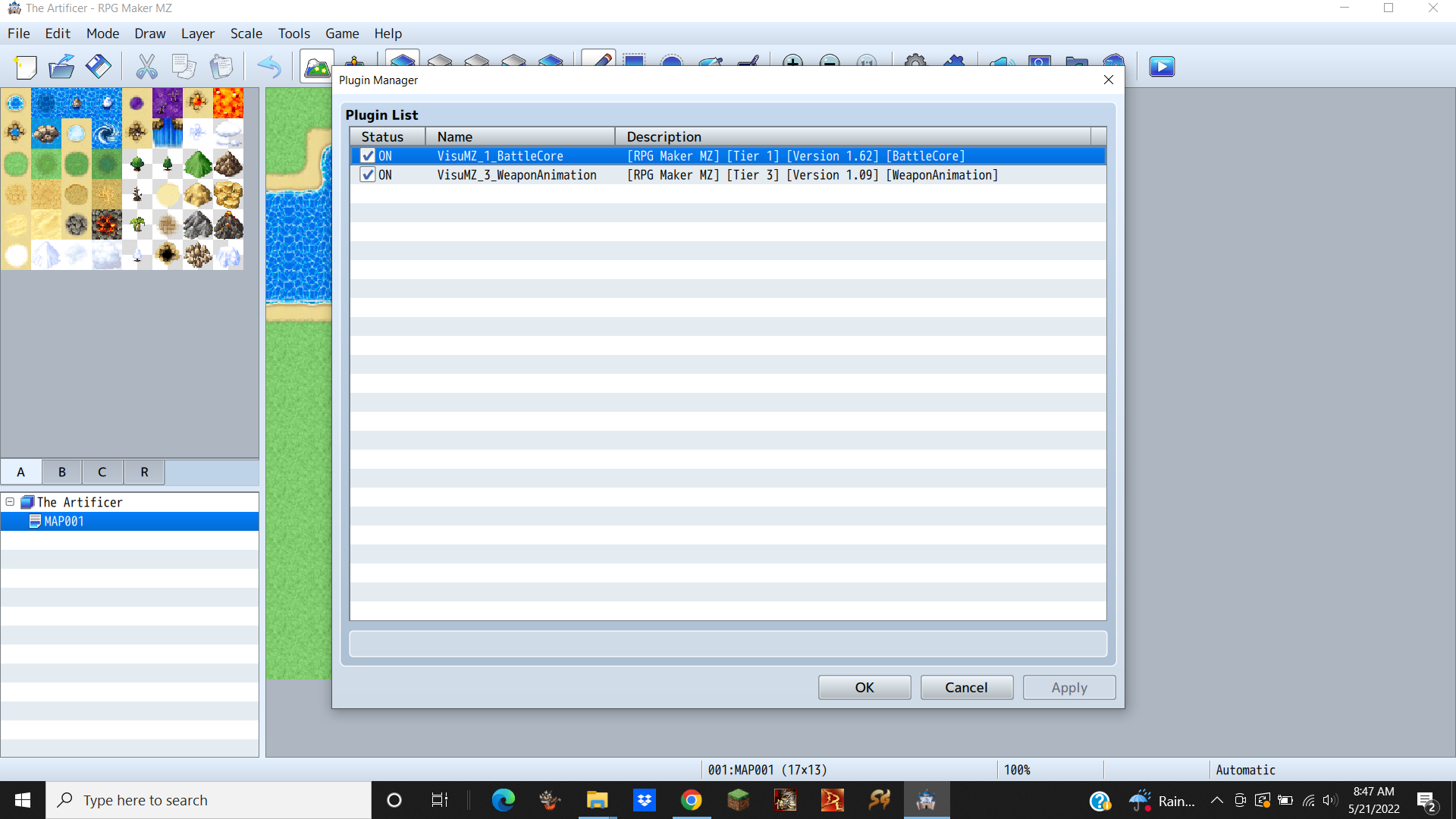Open Microsoft Edge from the taskbar
Image resolution: width=1456 pixels, height=819 pixels.
click(x=504, y=800)
